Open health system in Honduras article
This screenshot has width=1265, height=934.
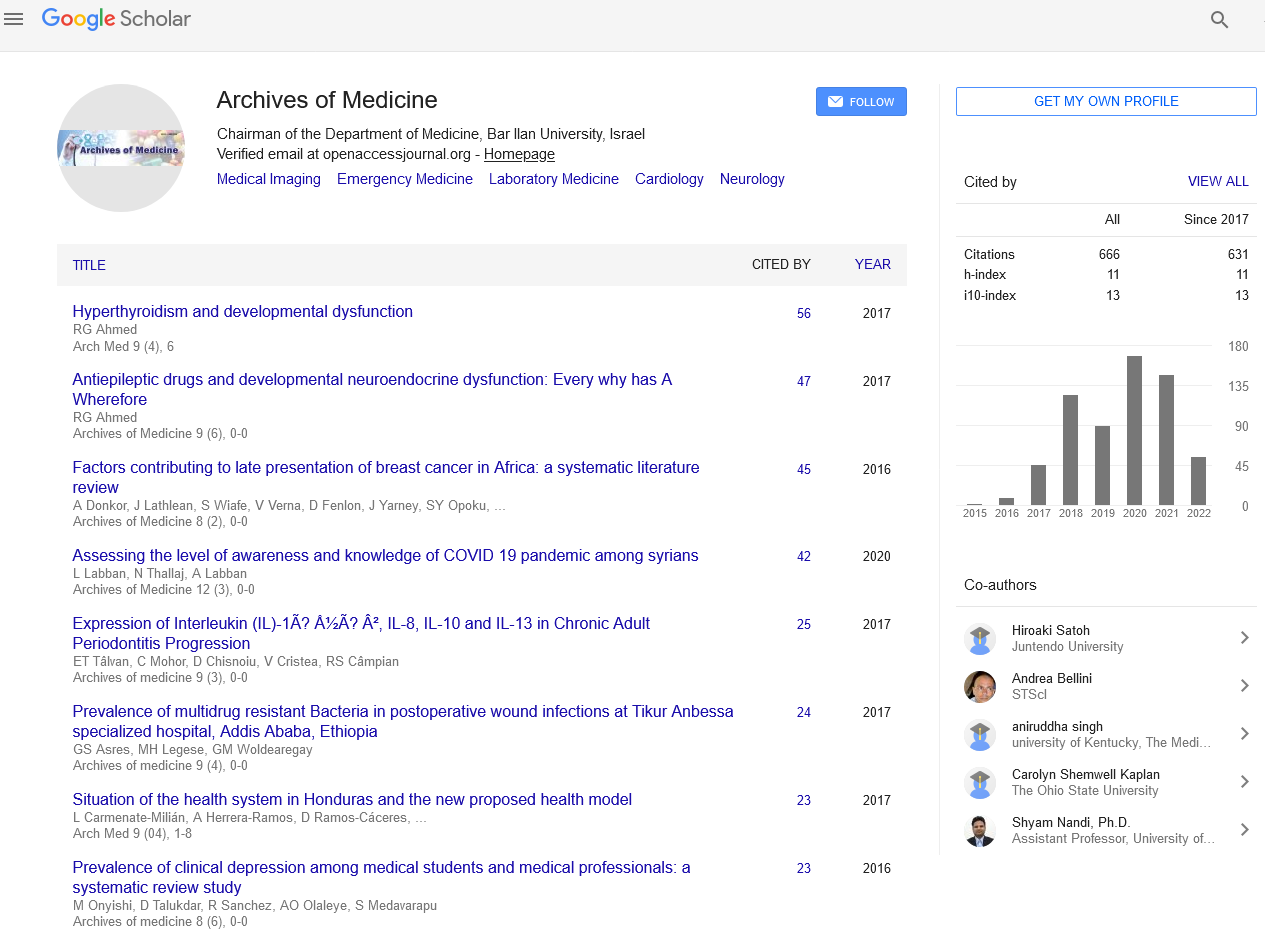352,800
